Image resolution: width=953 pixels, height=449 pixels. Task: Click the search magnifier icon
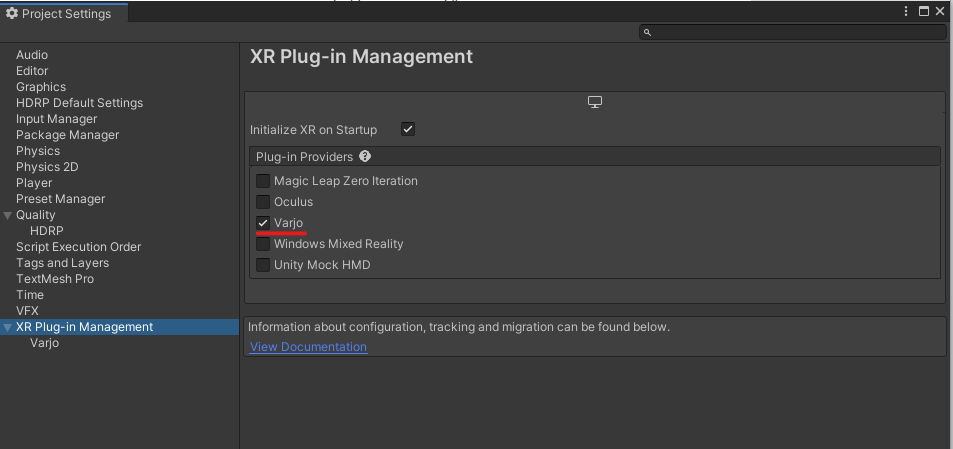[648, 33]
